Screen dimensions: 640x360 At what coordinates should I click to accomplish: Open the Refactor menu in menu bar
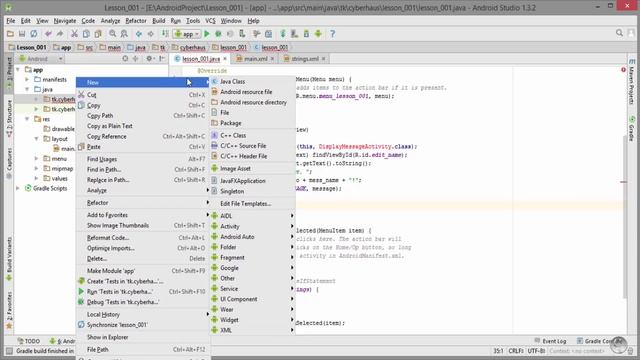click(x=136, y=21)
